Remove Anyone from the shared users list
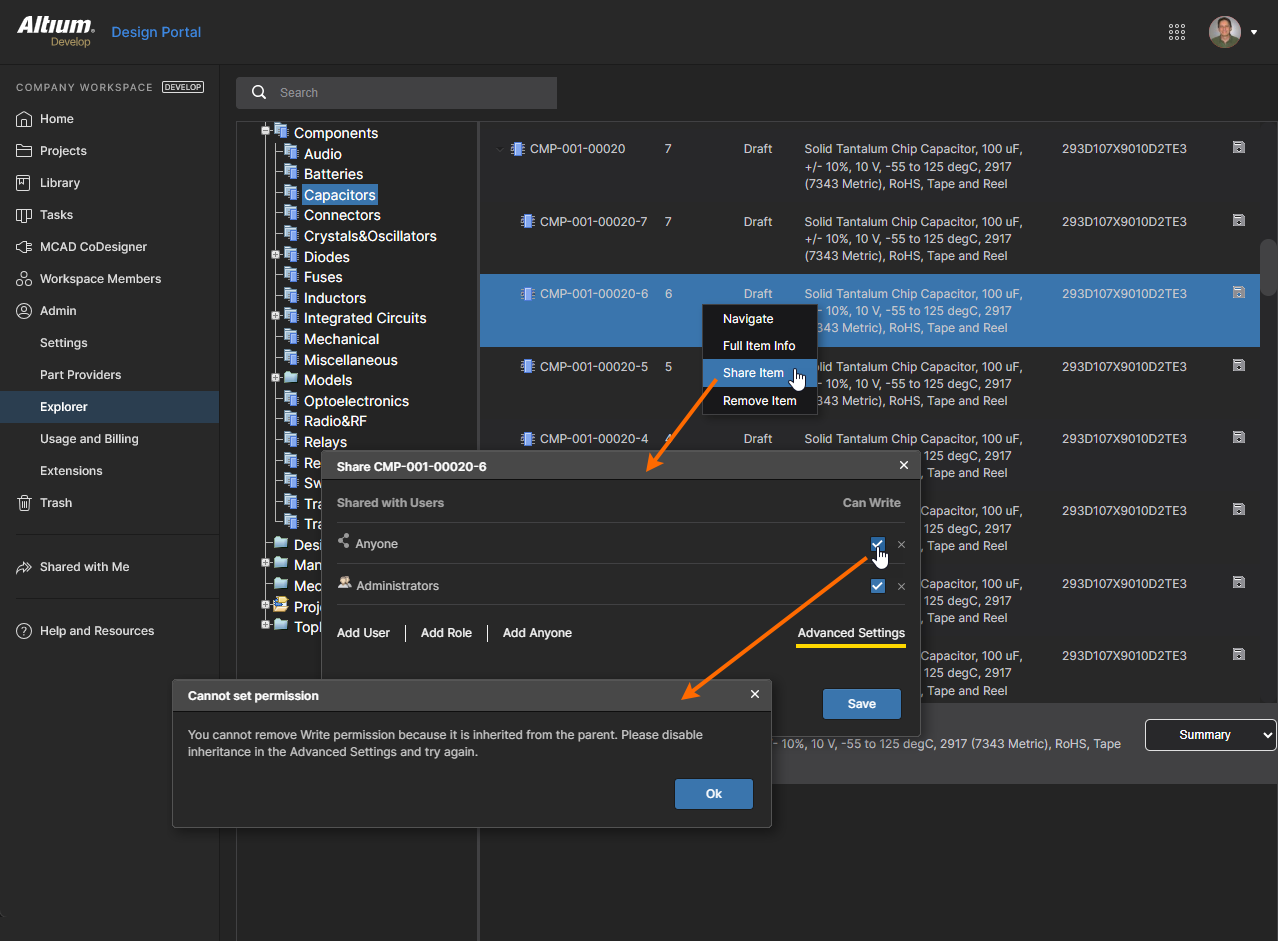 [x=901, y=545]
